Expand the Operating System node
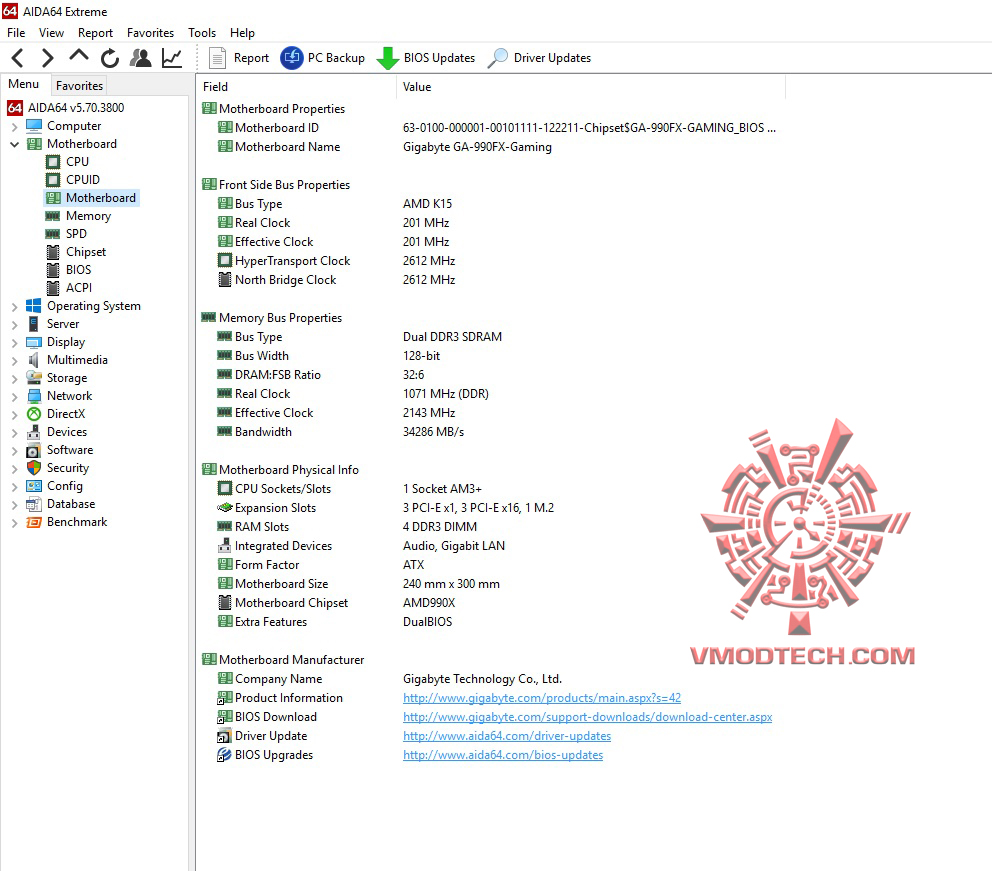The height and width of the screenshot is (871, 992). (15, 307)
